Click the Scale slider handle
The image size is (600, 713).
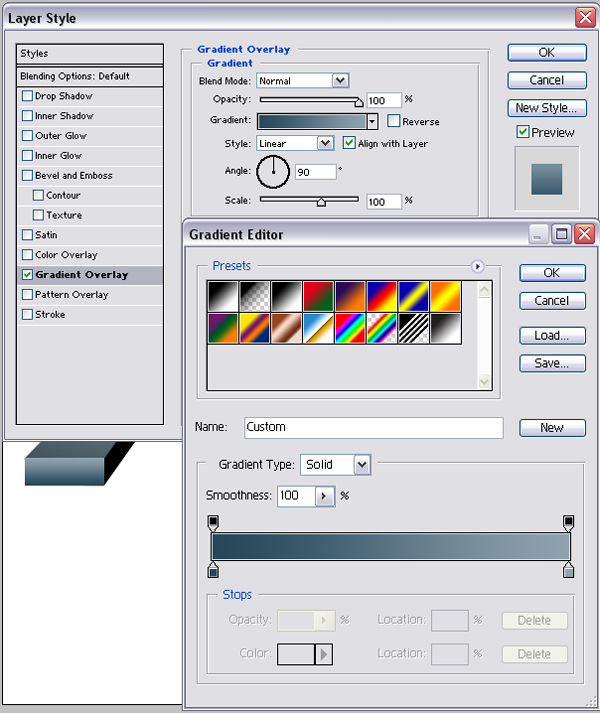(x=321, y=202)
